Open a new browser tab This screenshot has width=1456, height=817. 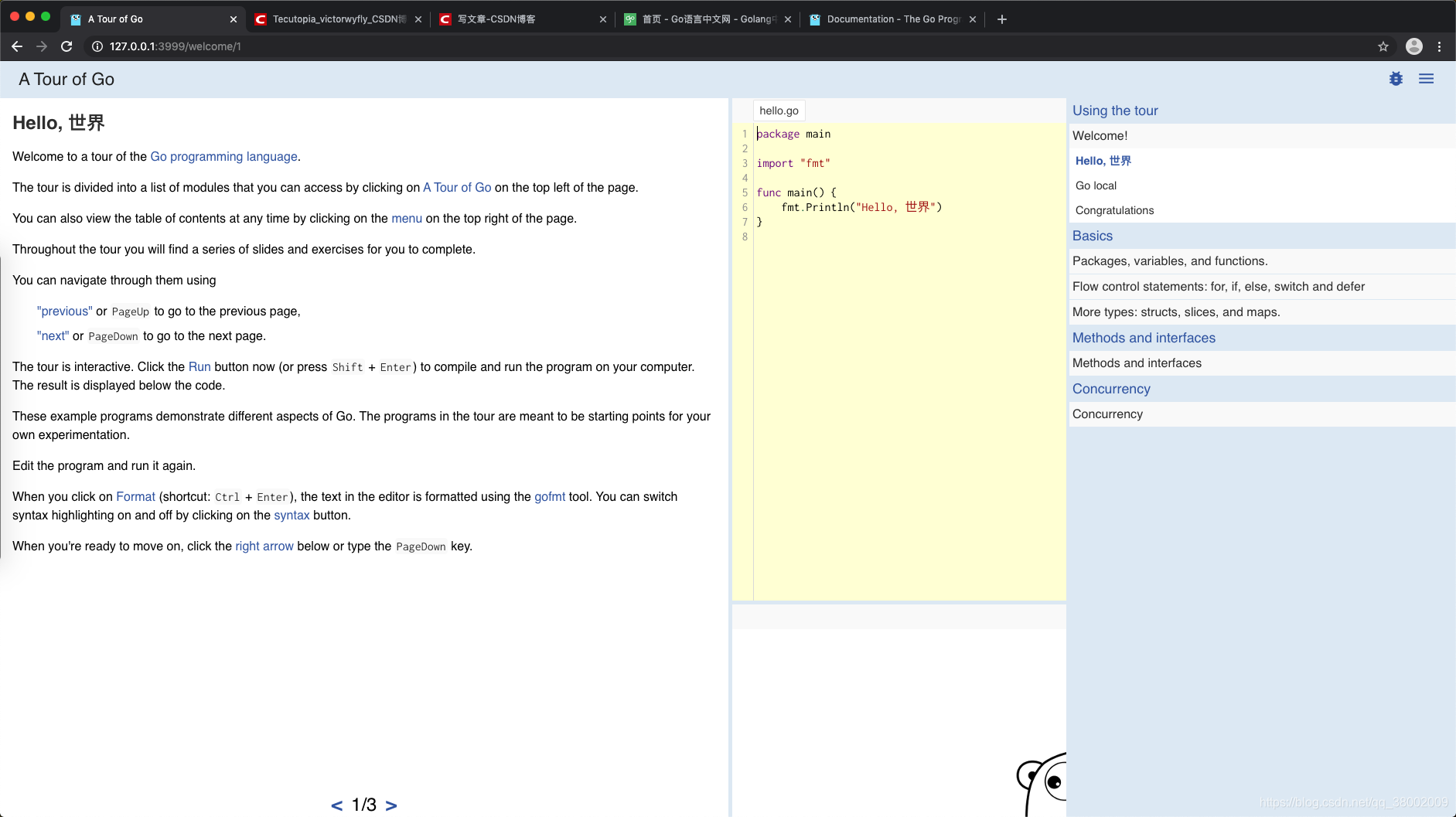tap(1001, 19)
